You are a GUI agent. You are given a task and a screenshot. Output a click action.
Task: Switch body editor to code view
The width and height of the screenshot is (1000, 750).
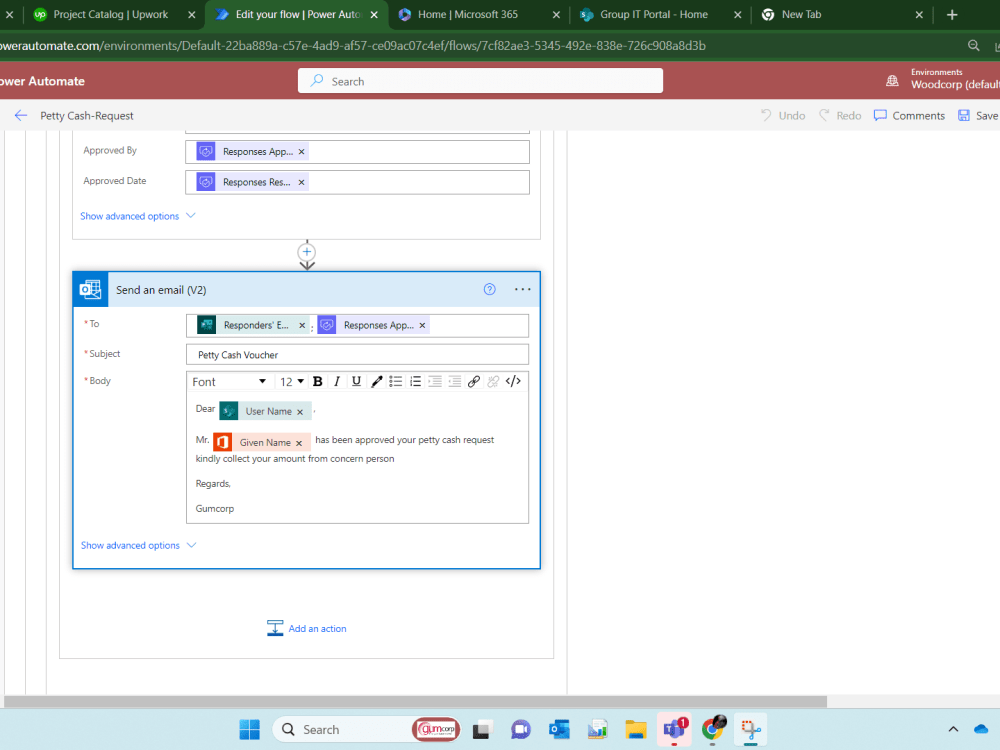[513, 381]
